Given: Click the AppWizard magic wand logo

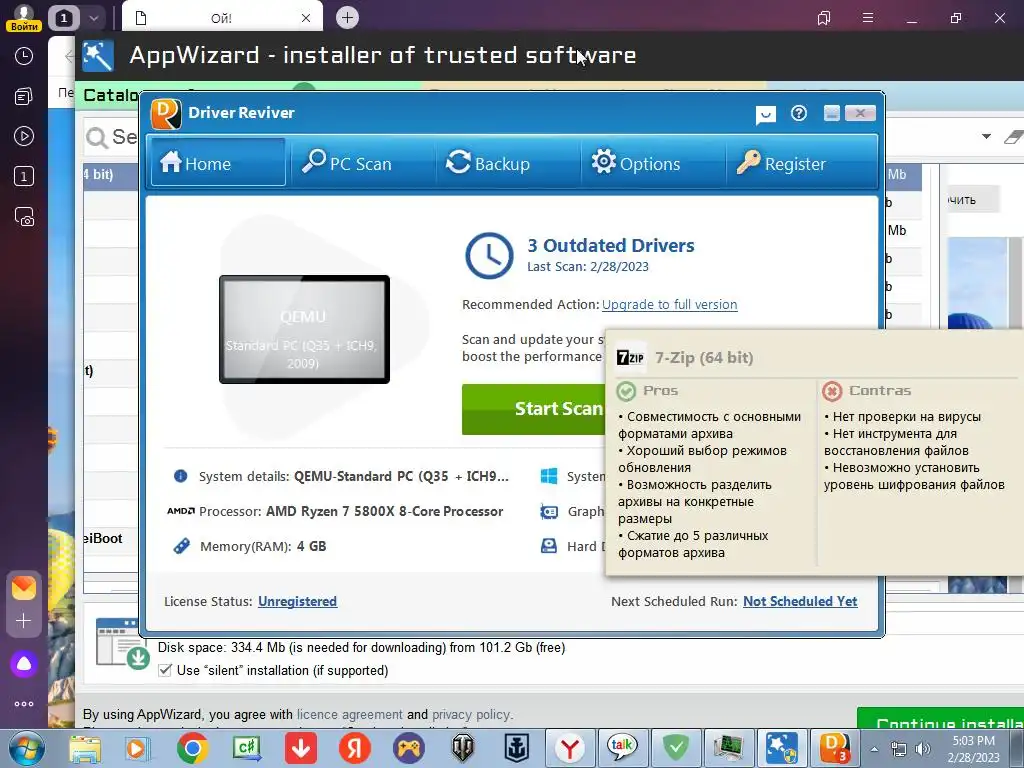Looking at the screenshot, I should pos(98,56).
